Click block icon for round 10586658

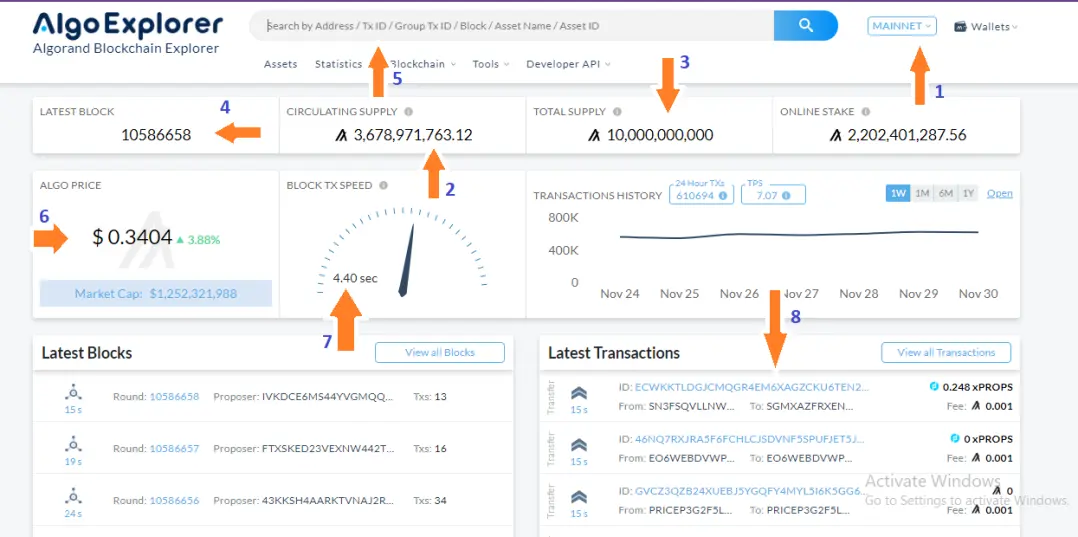[74, 393]
